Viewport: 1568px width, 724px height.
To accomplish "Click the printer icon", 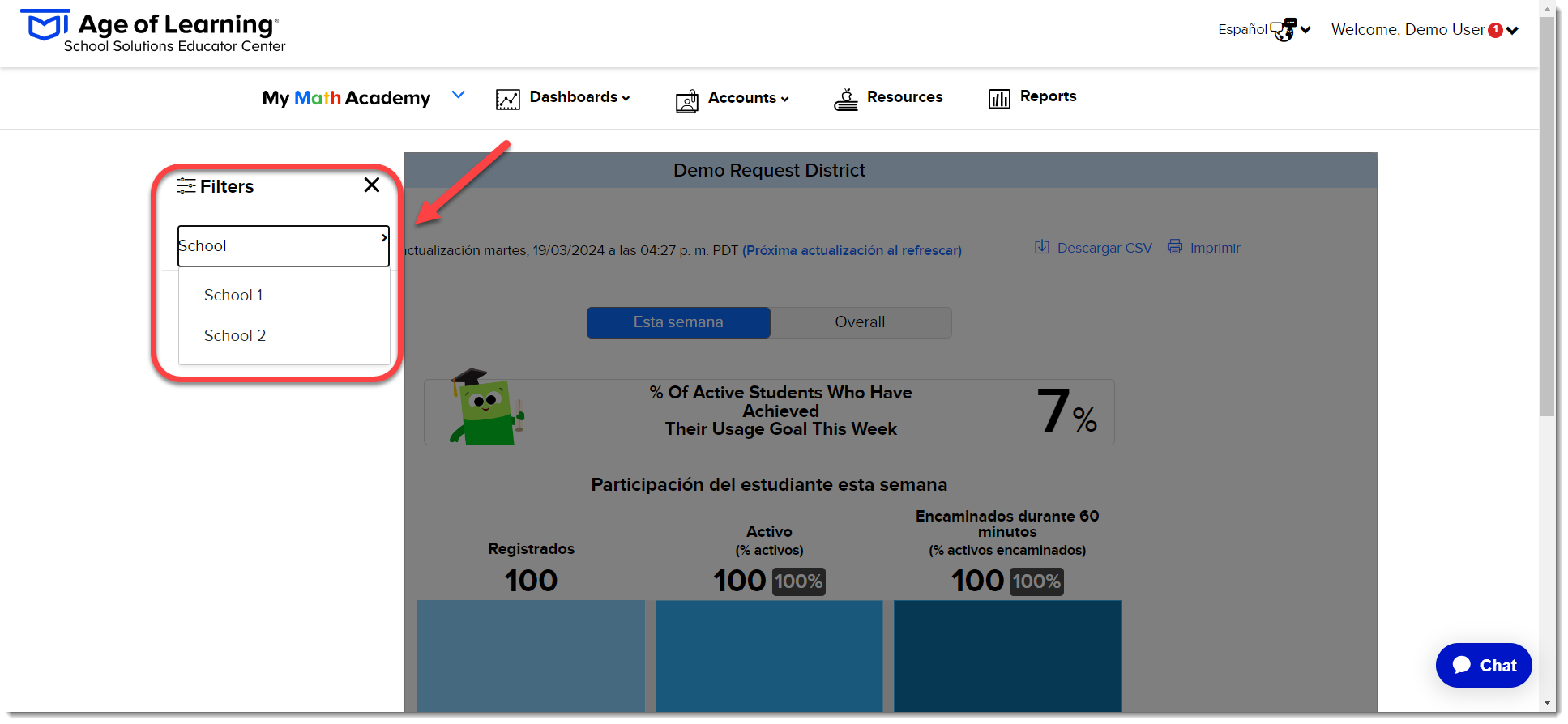I will (x=1175, y=247).
